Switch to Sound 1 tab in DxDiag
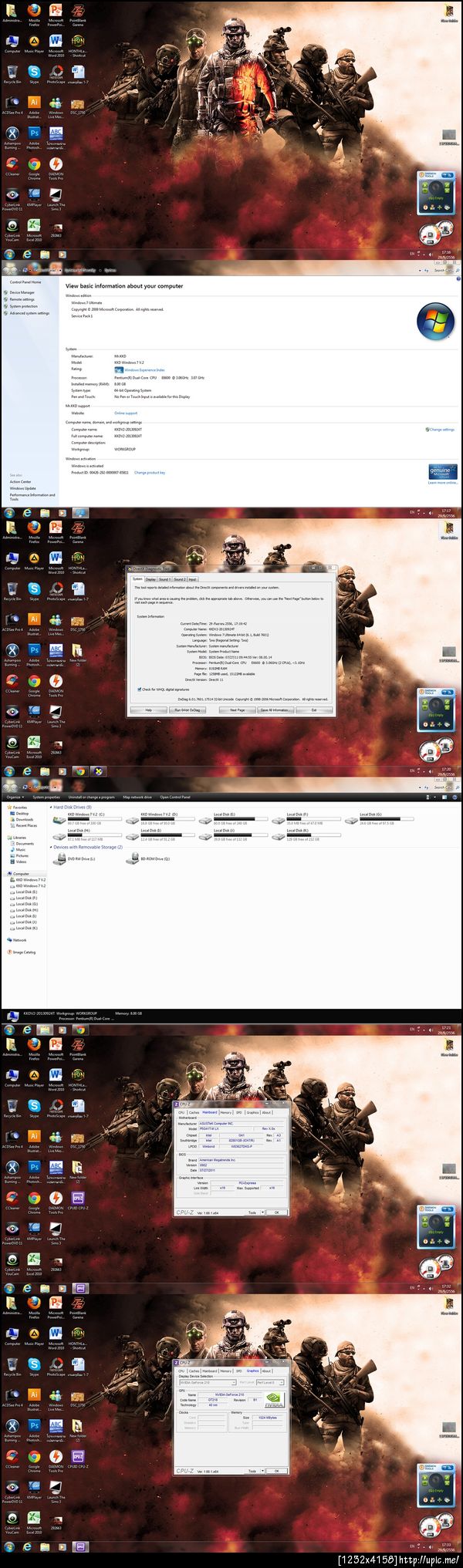 pyautogui.click(x=164, y=578)
